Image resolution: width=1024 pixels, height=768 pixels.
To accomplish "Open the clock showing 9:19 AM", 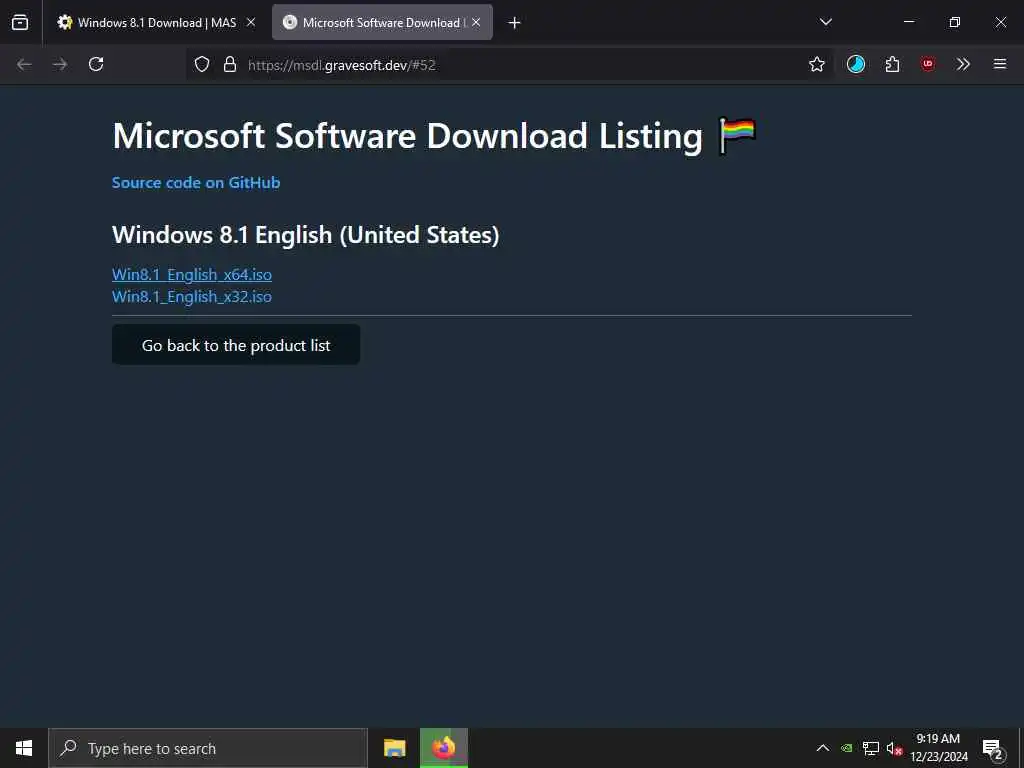I will click(938, 748).
